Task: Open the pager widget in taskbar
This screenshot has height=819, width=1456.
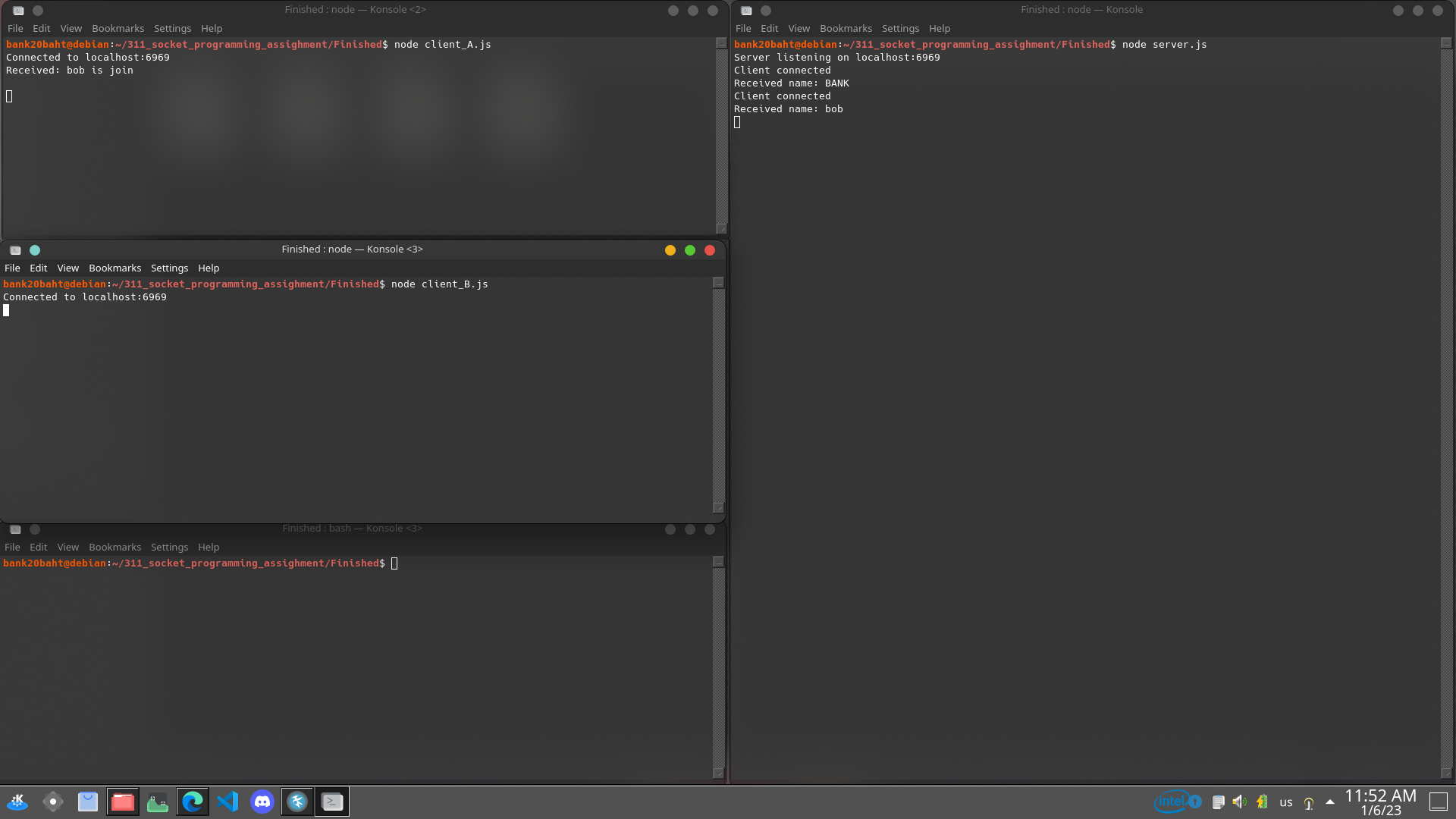Action: 52,802
